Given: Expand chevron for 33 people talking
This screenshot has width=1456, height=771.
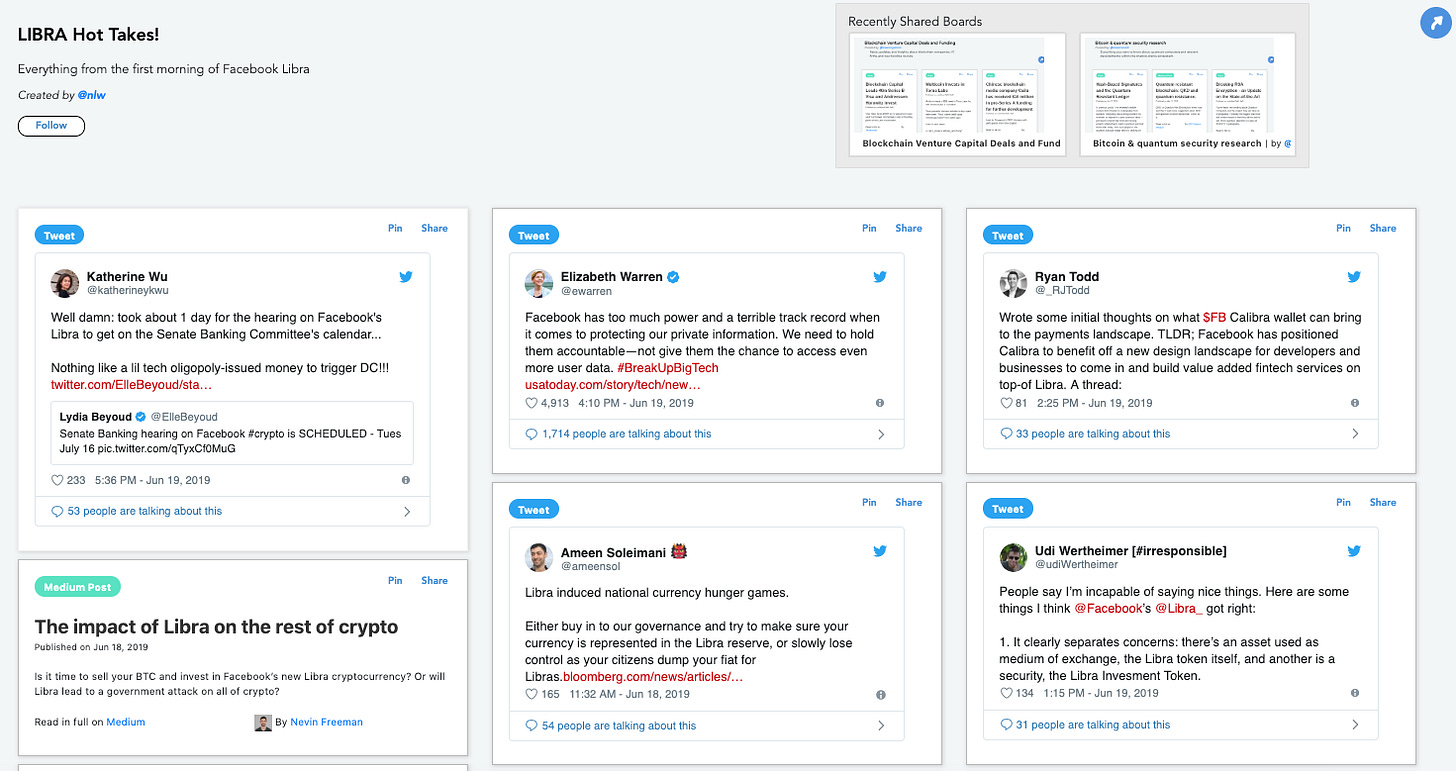Looking at the screenshot, I should tap(1355, 434).
